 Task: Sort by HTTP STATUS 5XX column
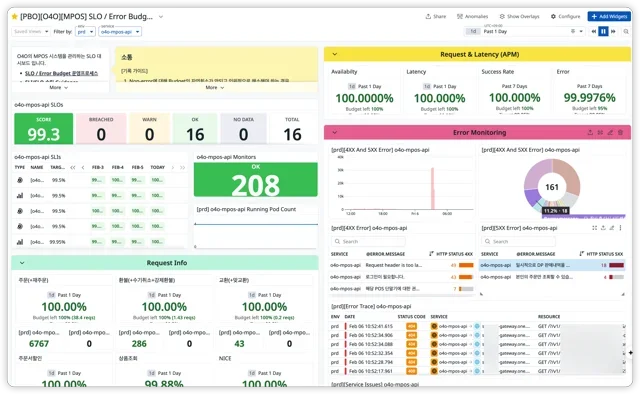tap(601, 254)
